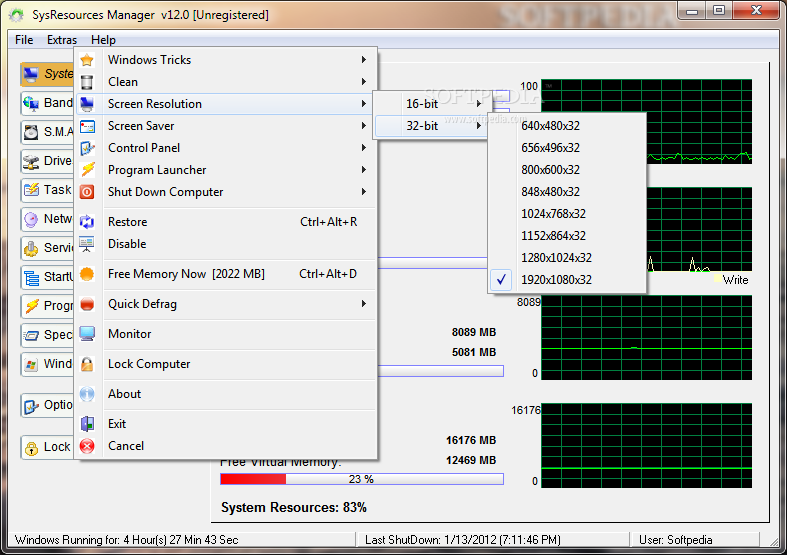Click the blue info icon beside About
Image resolution: width=787 pixels, height=555 pixels.
coord(87,394)
